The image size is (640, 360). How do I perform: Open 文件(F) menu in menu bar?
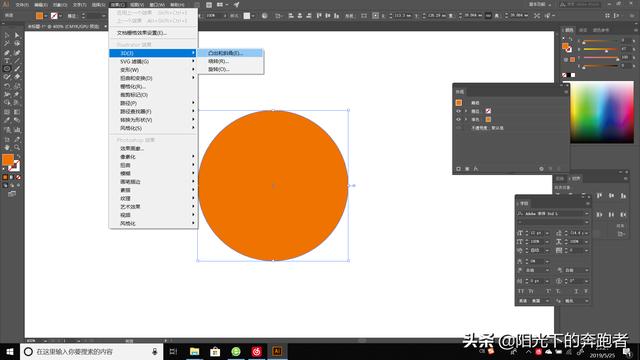click(22, 5)
